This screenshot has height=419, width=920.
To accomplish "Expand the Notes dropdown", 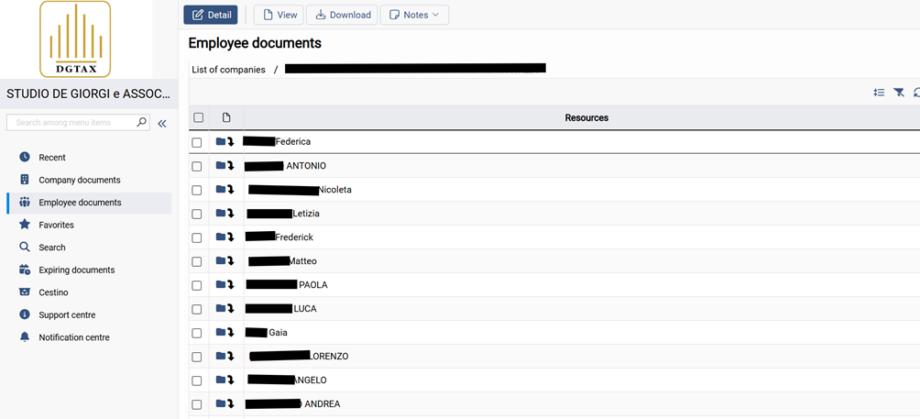I will 415,15.
